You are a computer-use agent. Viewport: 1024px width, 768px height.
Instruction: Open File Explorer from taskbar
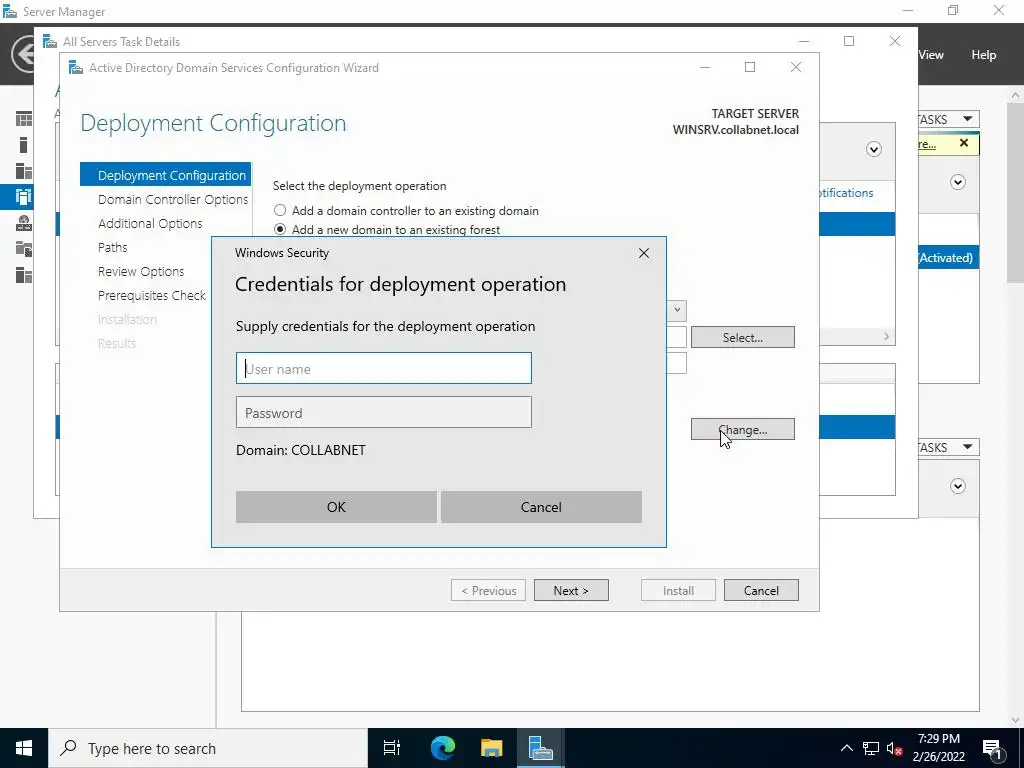coord(491,748)
